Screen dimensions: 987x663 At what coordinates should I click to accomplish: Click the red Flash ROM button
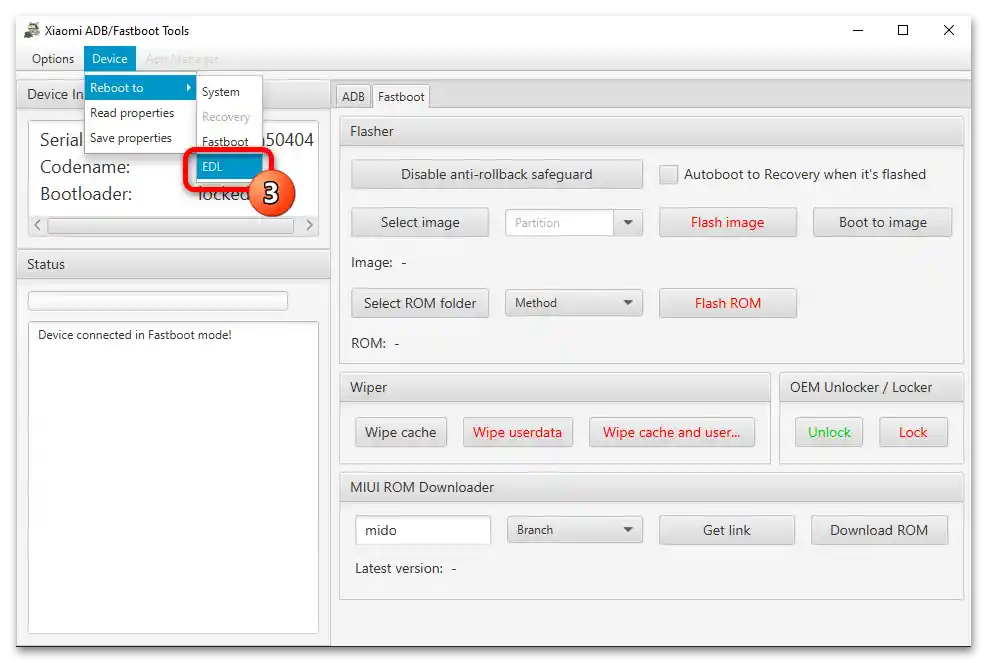(x=727, y=303)
